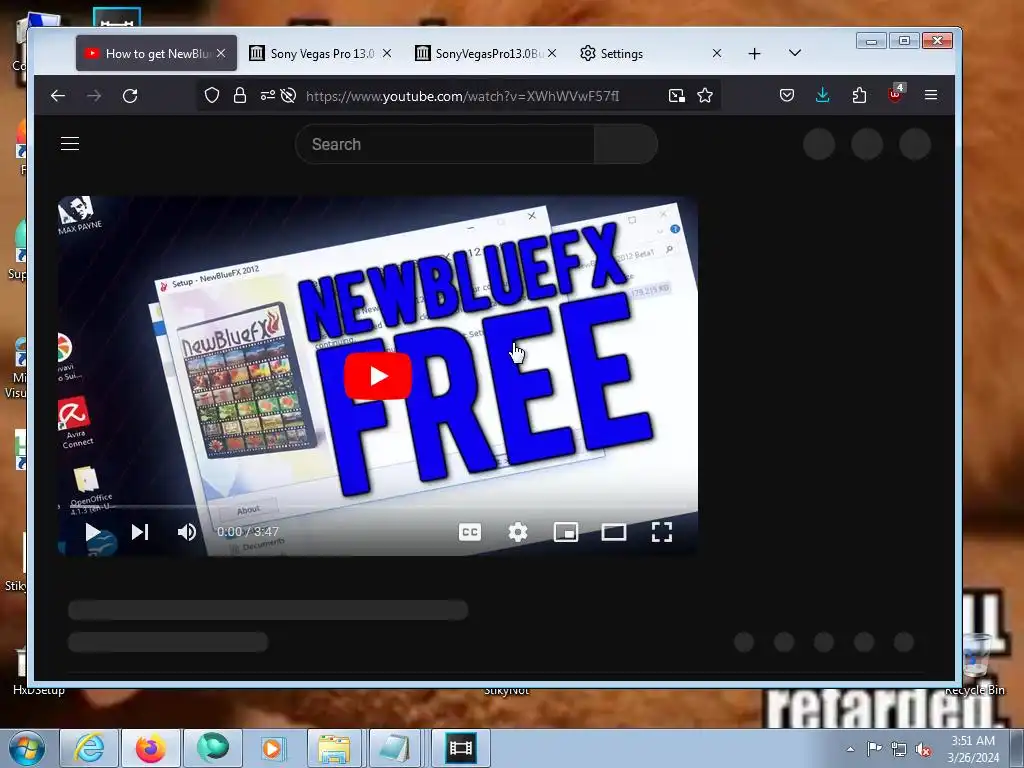Image resolution: width=1024 pixels, height=768 pixels.
Task: Open the uBlock Origin extension icon
Action: [x=896, y=94]
